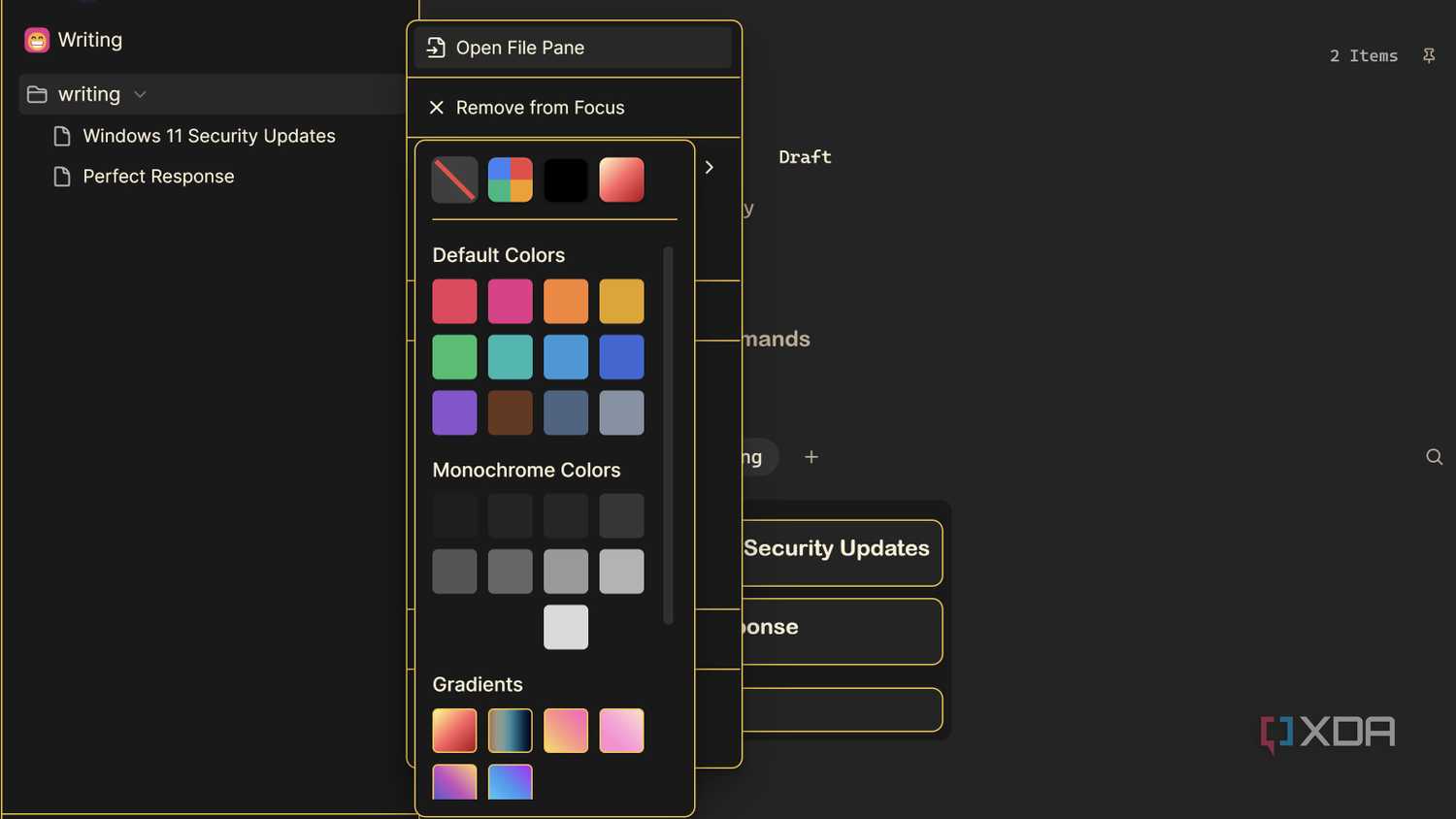1456x819 pixels.
Task: Add a new tab with plus icon
Action: (811, 456)
